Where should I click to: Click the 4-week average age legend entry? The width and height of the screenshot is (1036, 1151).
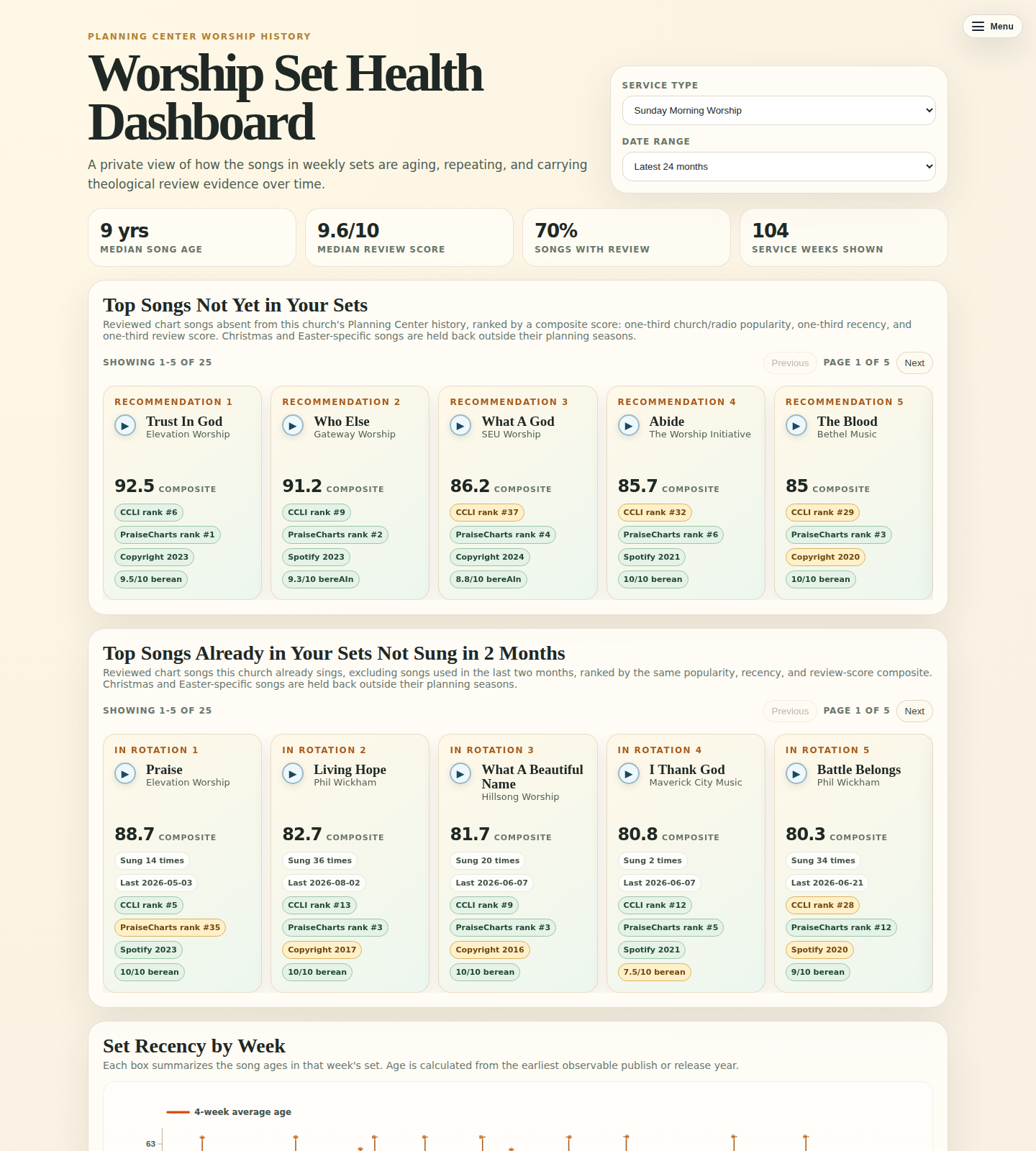229,1112
